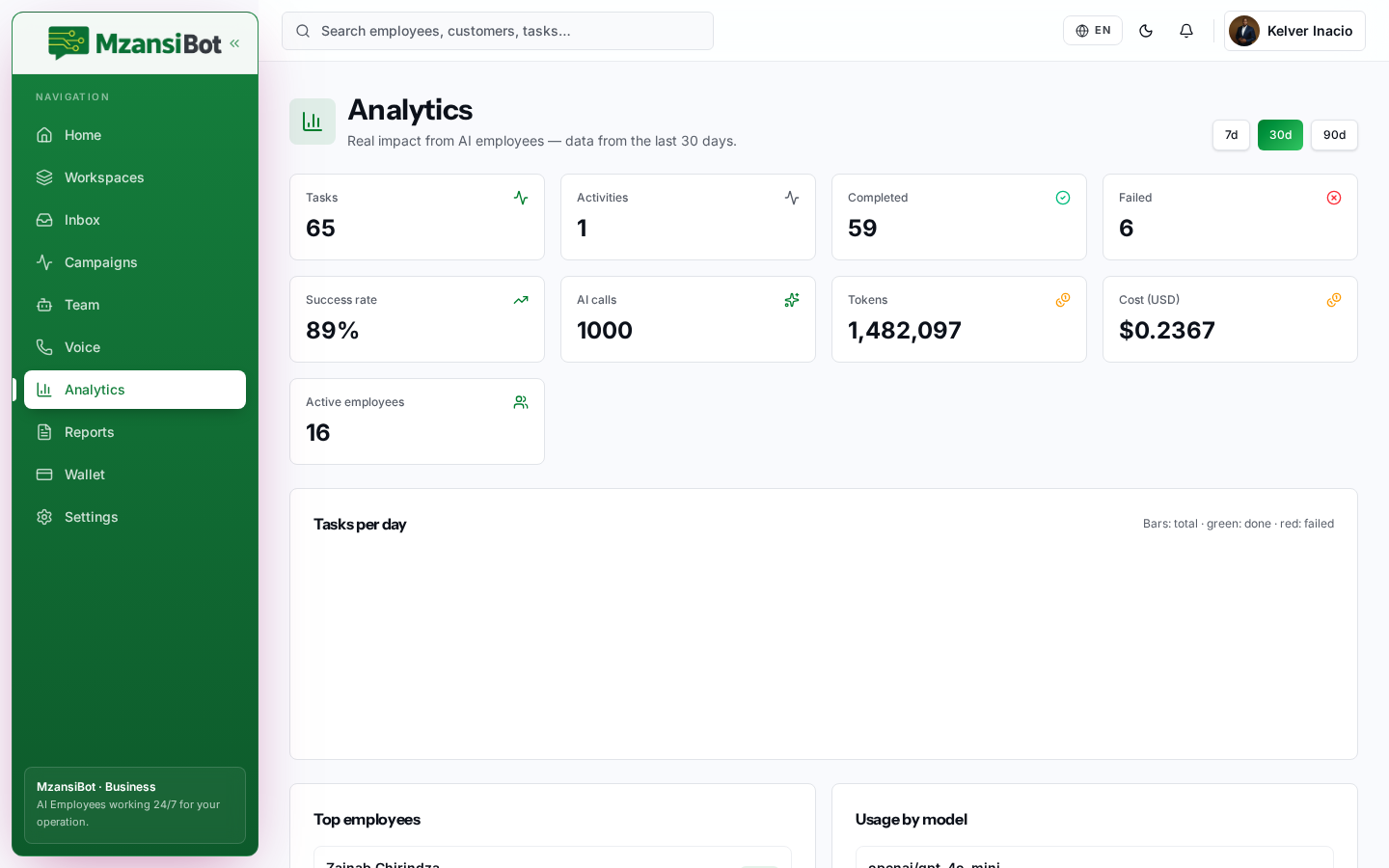Click the Voice phone icon
1389x868 pixels.
[44, 347]
